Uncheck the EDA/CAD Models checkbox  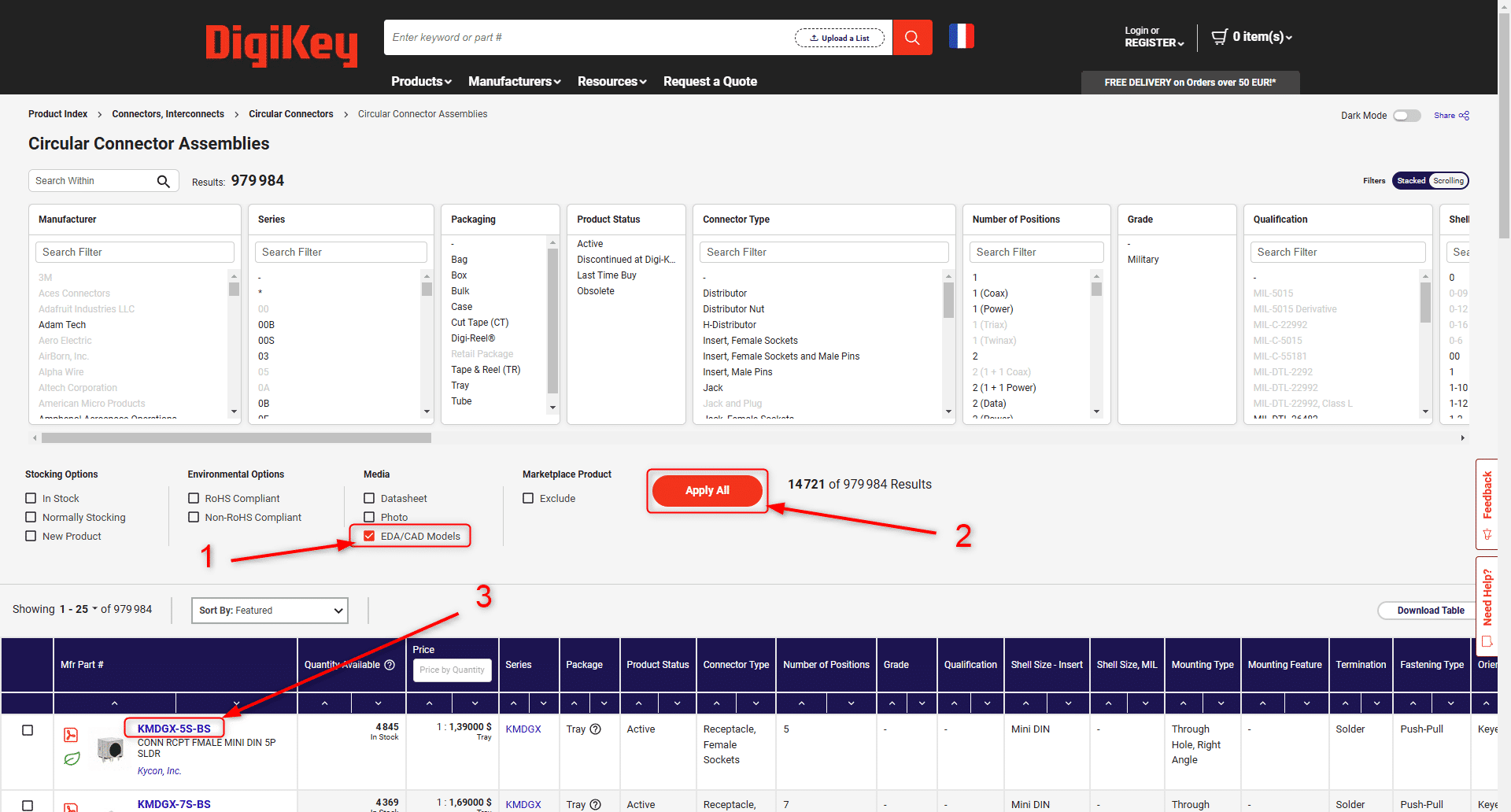click(369, 536)
